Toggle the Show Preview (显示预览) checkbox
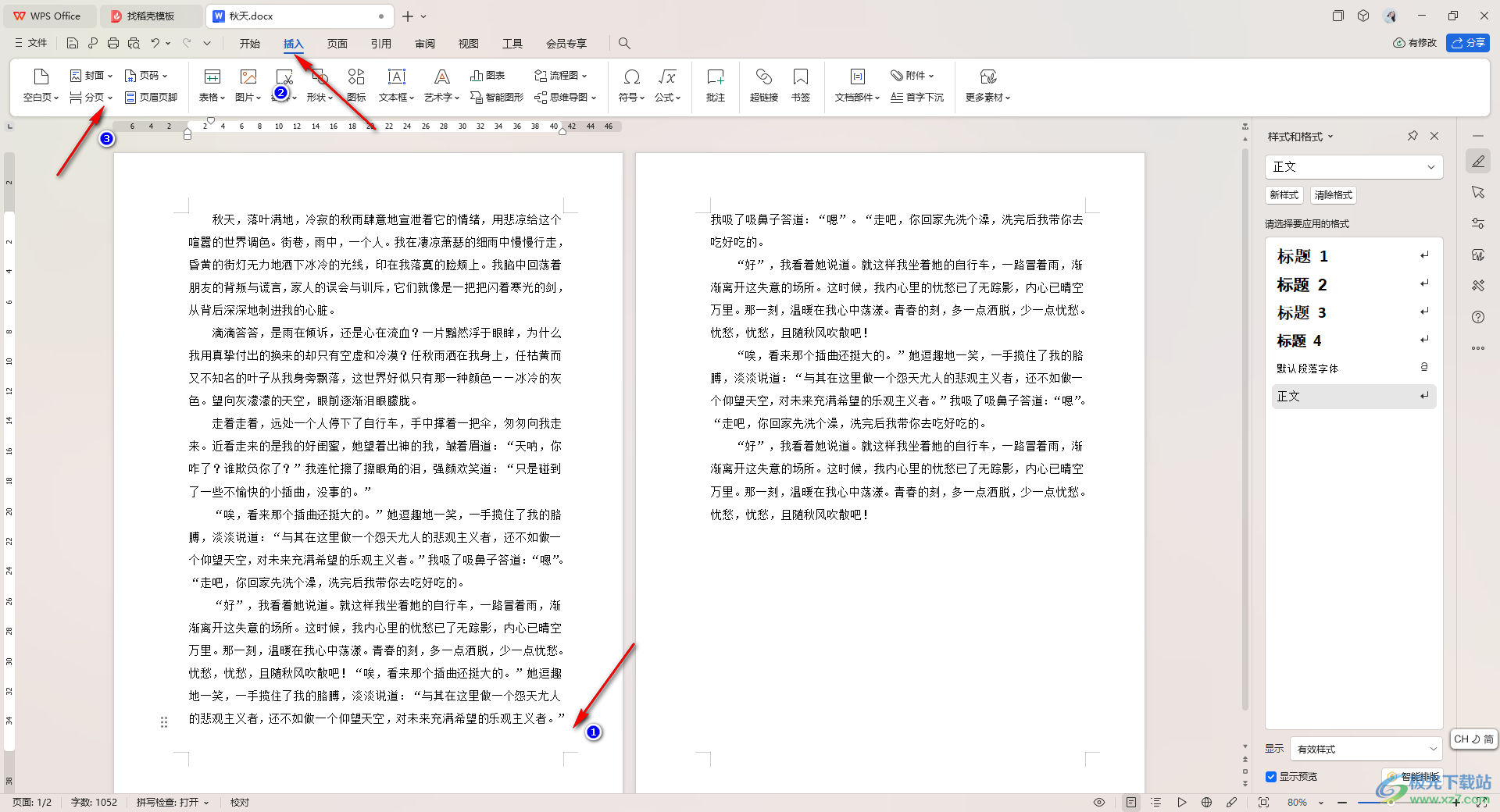The height and width of the screenshot is (812, 1500). point(1271,777)
